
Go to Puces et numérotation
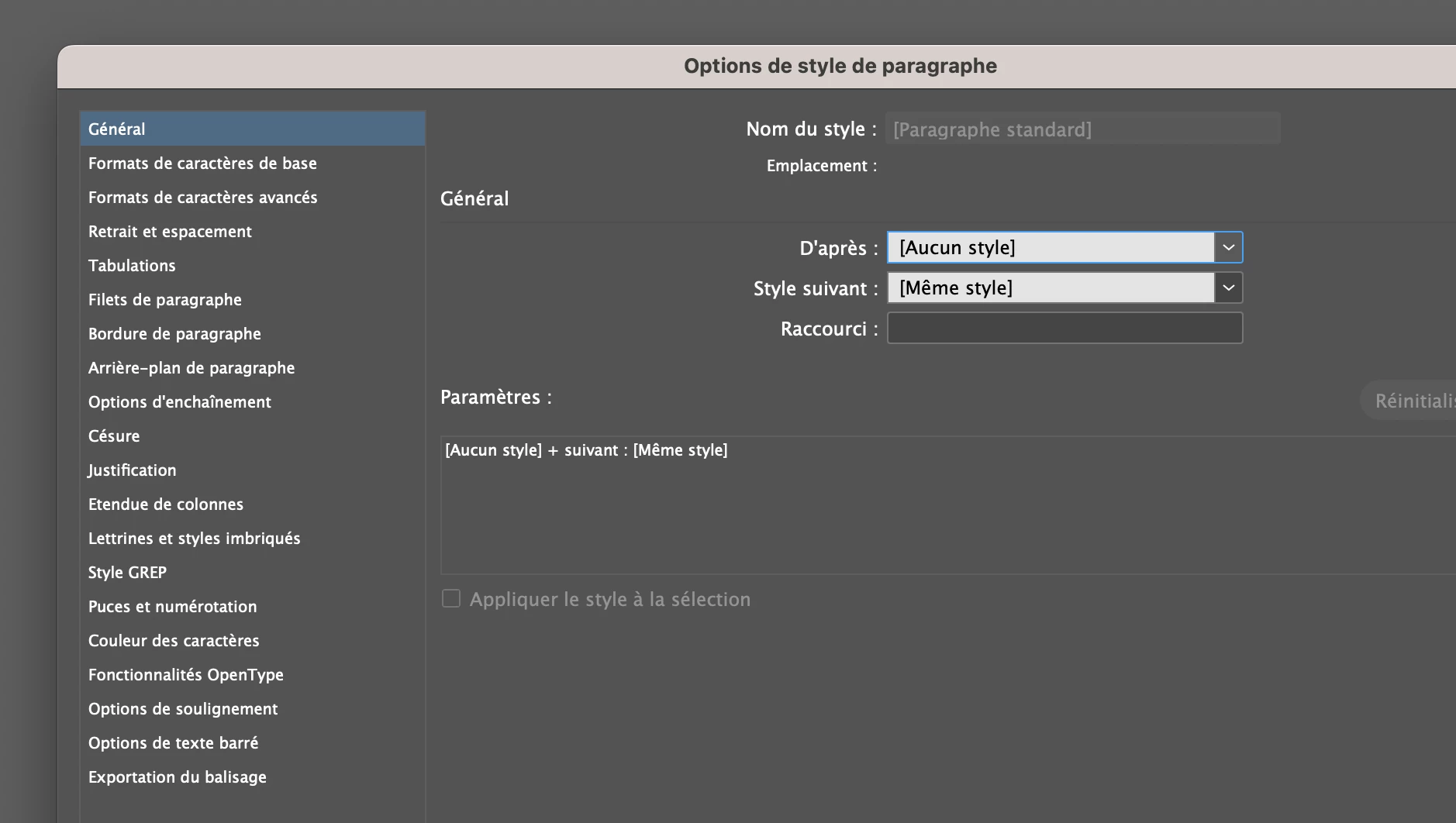click(x=172, y=607)
